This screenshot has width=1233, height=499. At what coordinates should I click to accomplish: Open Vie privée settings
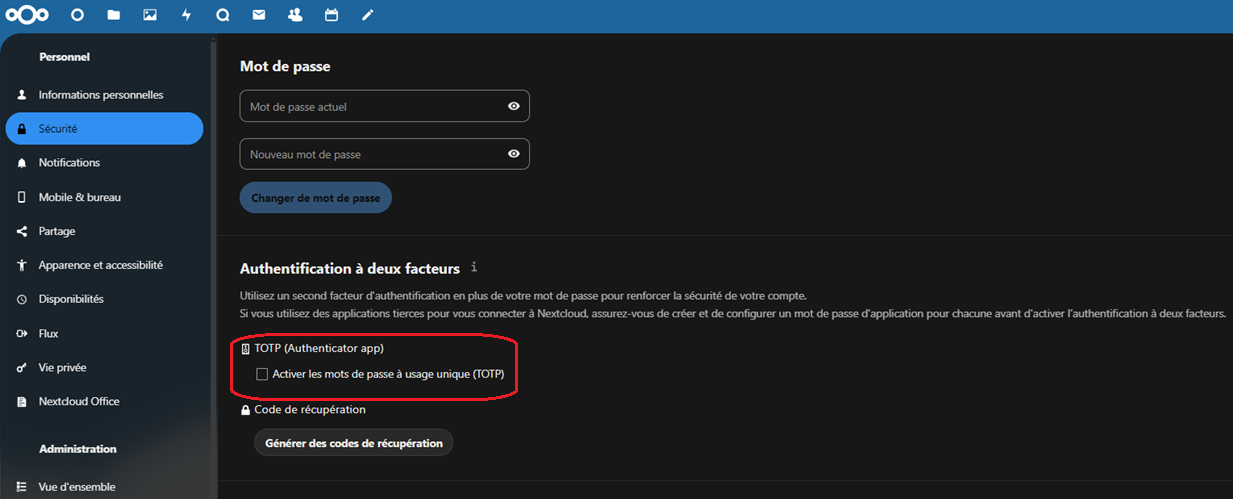104,367
